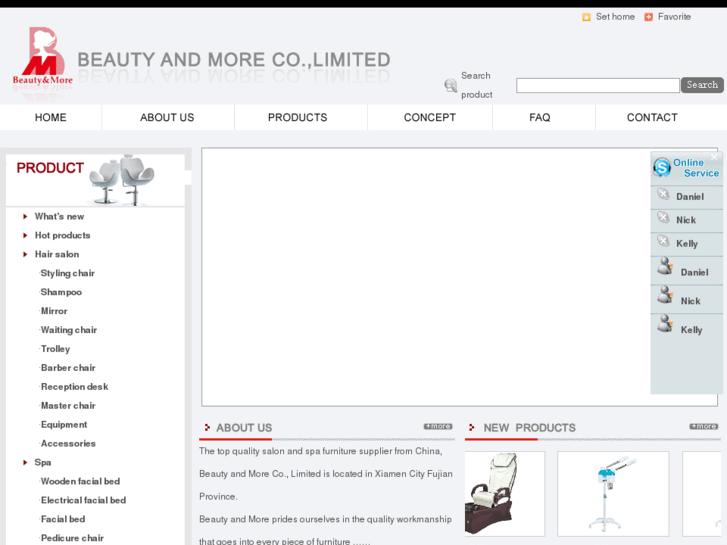Select Mirror subcategory
Screen dimensions: 727x545
(x=54, y=311)
